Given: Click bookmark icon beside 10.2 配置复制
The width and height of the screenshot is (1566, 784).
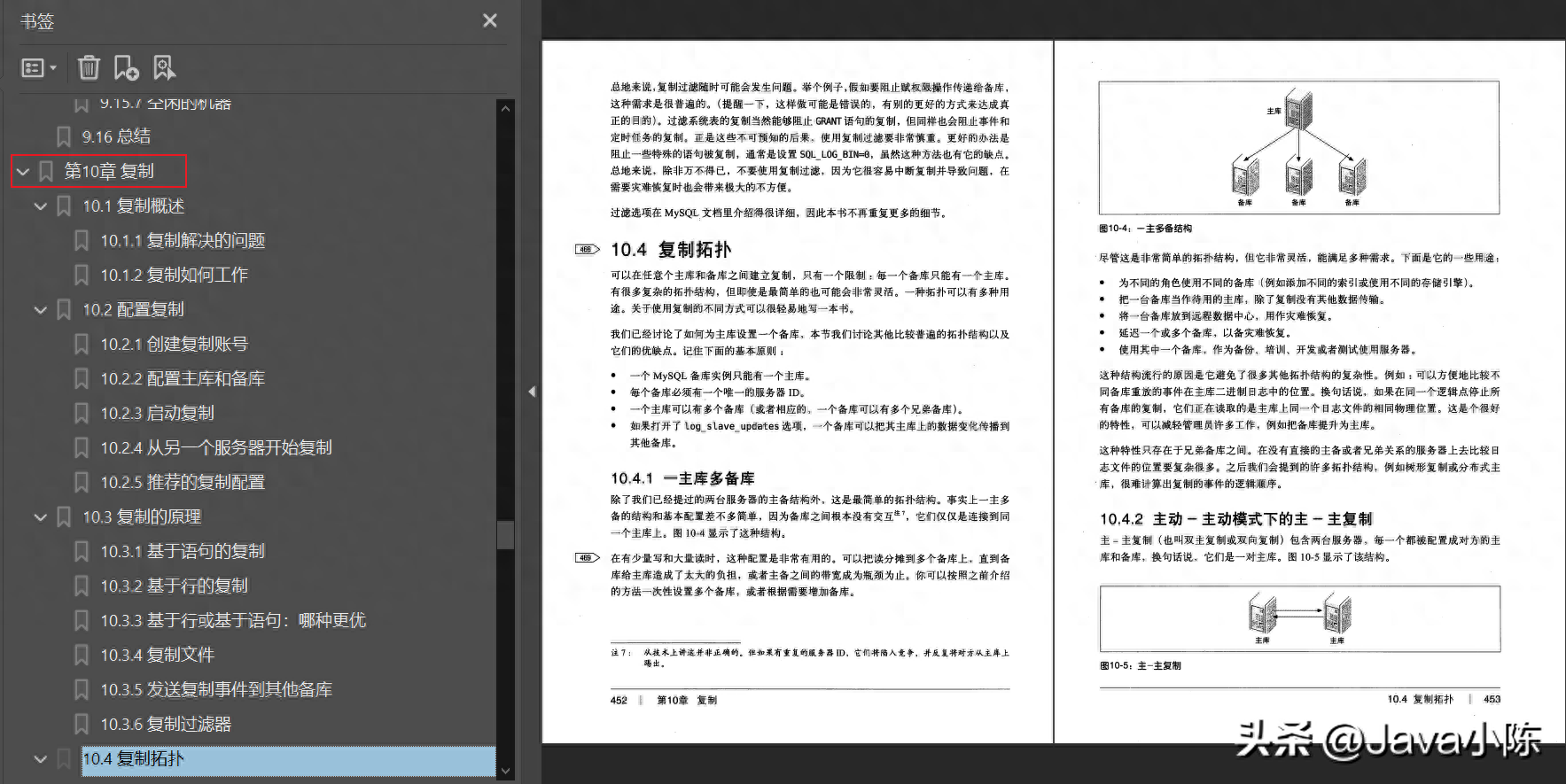Looking at the screenshot, I should click(x=64, y=309).
